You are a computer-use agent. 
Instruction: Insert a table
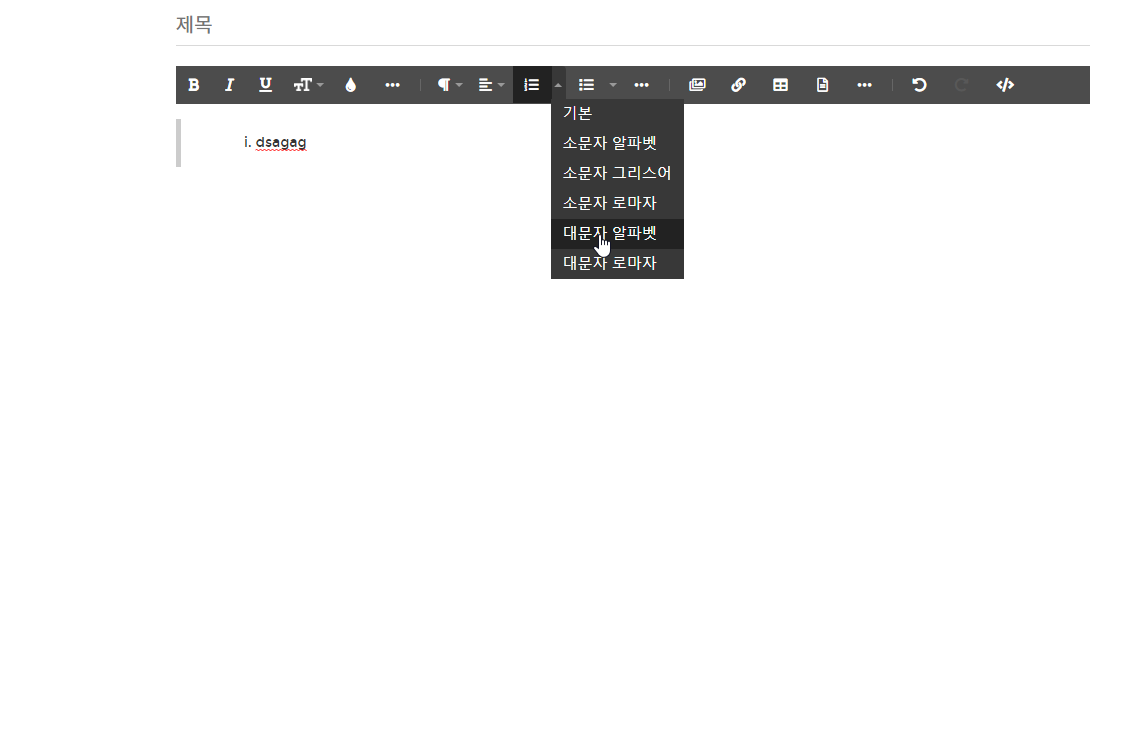tap(781, 85)
